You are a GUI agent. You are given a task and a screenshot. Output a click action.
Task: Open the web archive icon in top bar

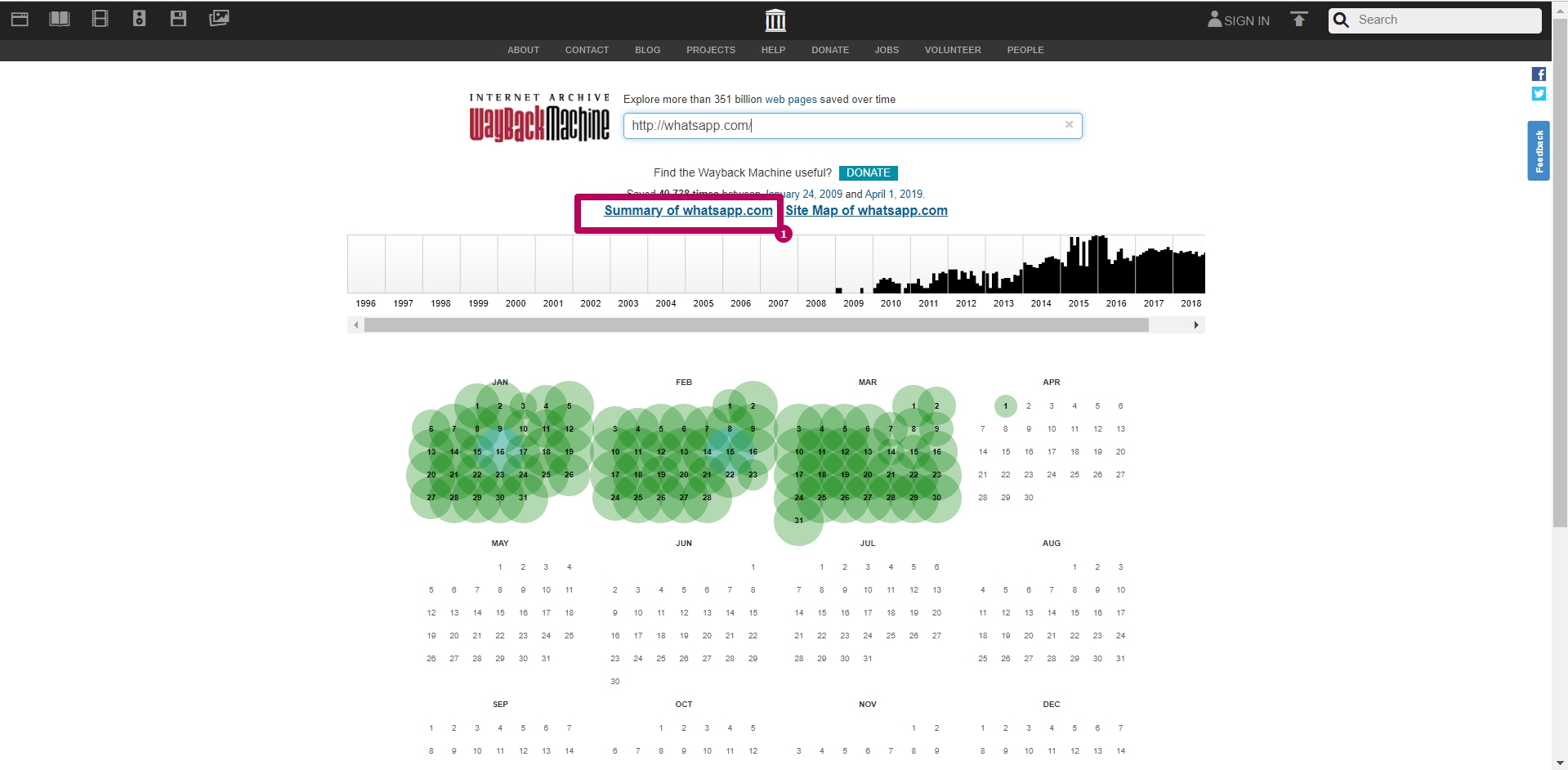[20, 19]
